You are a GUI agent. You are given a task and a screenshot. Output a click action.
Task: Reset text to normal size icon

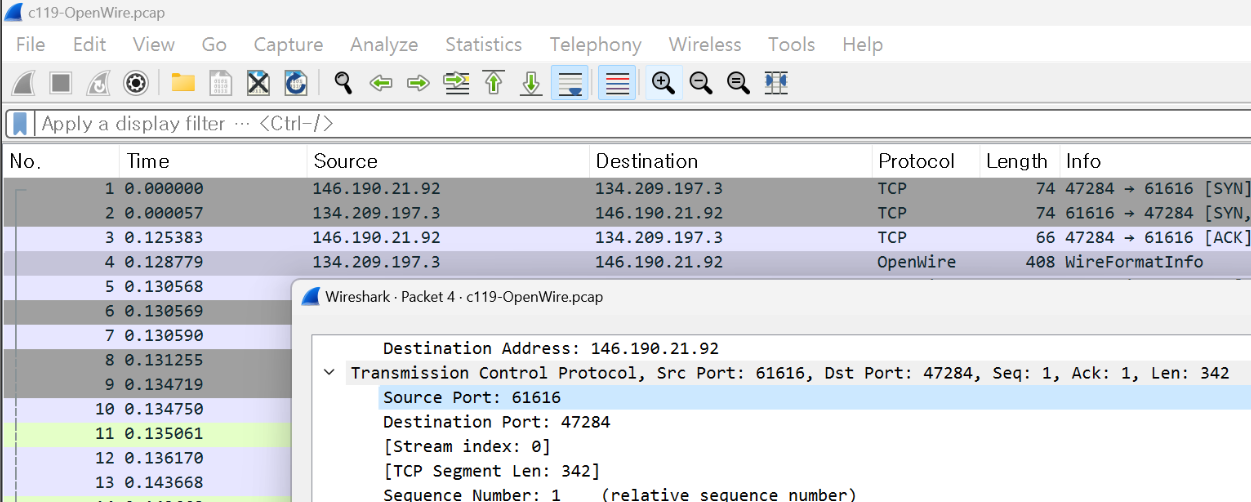click(738, 83)
